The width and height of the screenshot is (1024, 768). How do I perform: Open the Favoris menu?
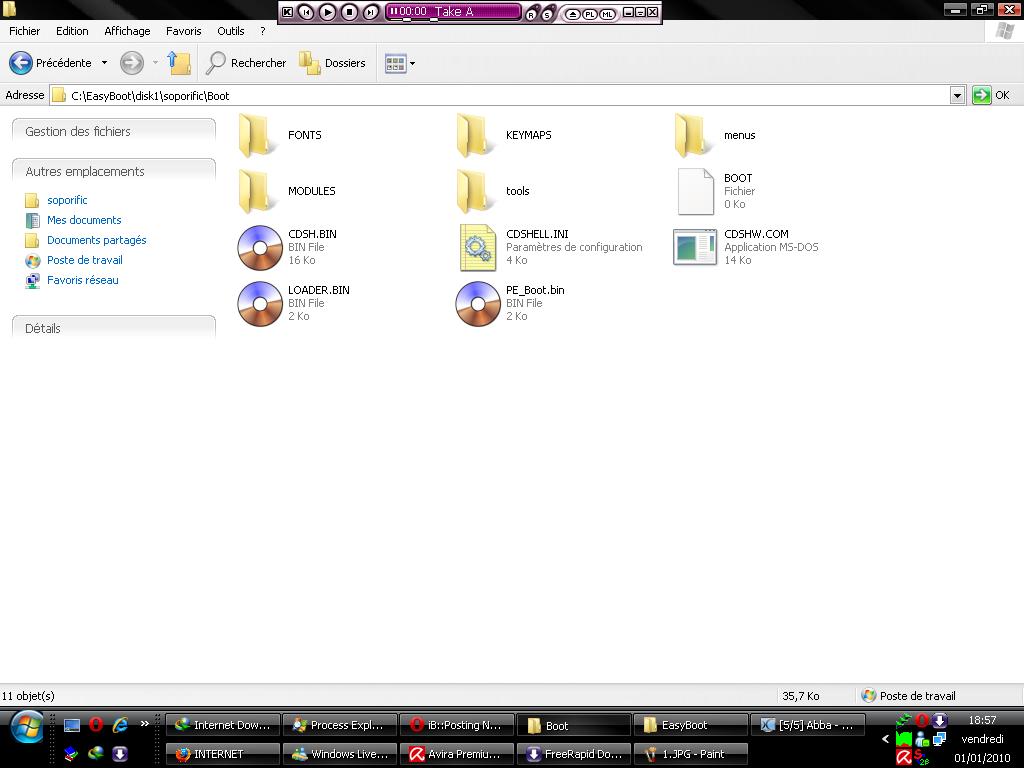184,31
